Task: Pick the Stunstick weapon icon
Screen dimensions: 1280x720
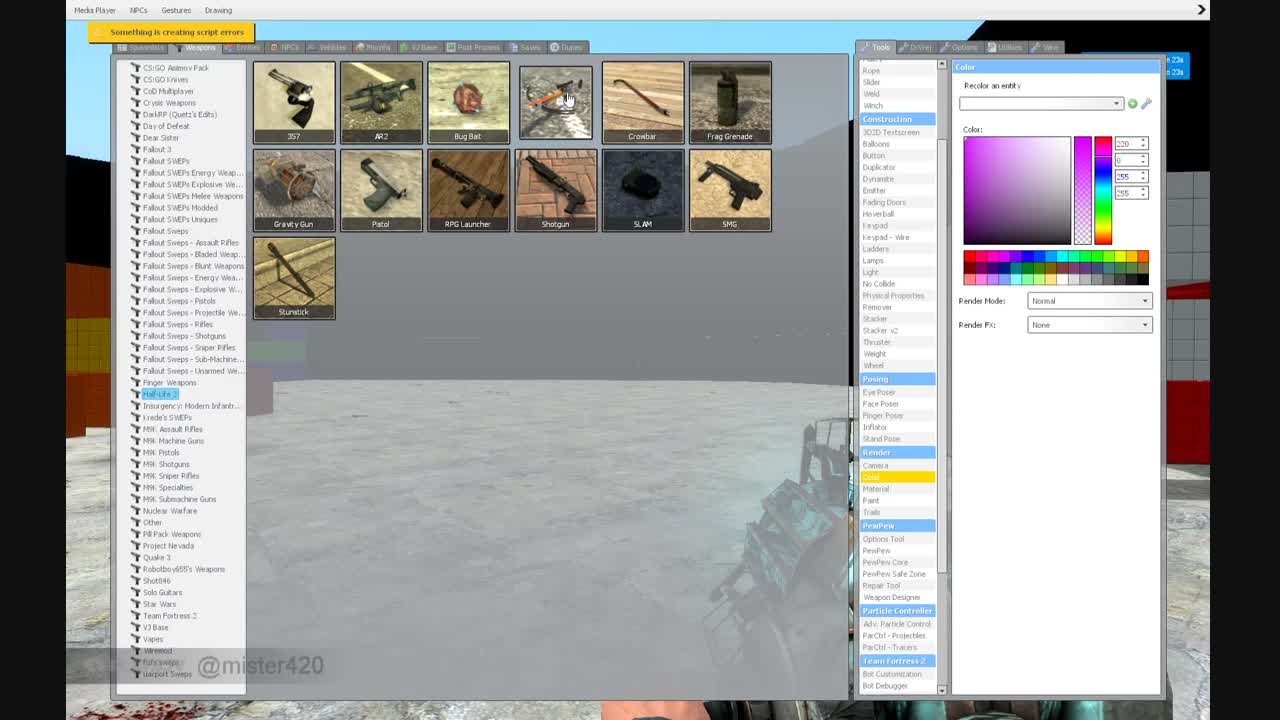Action: pyautogui.click(x=294, y=278)
